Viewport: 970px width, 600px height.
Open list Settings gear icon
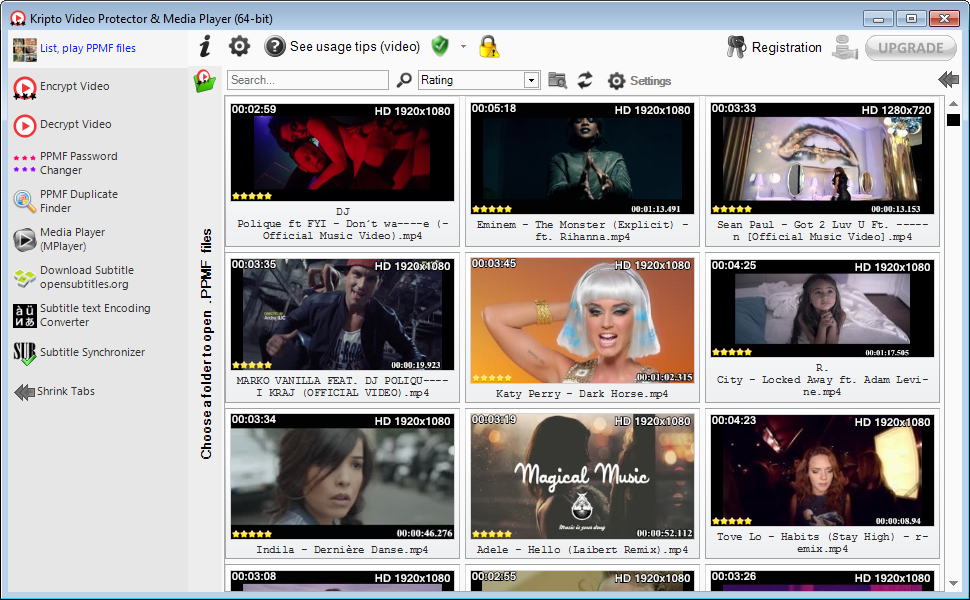coord(616,81)
